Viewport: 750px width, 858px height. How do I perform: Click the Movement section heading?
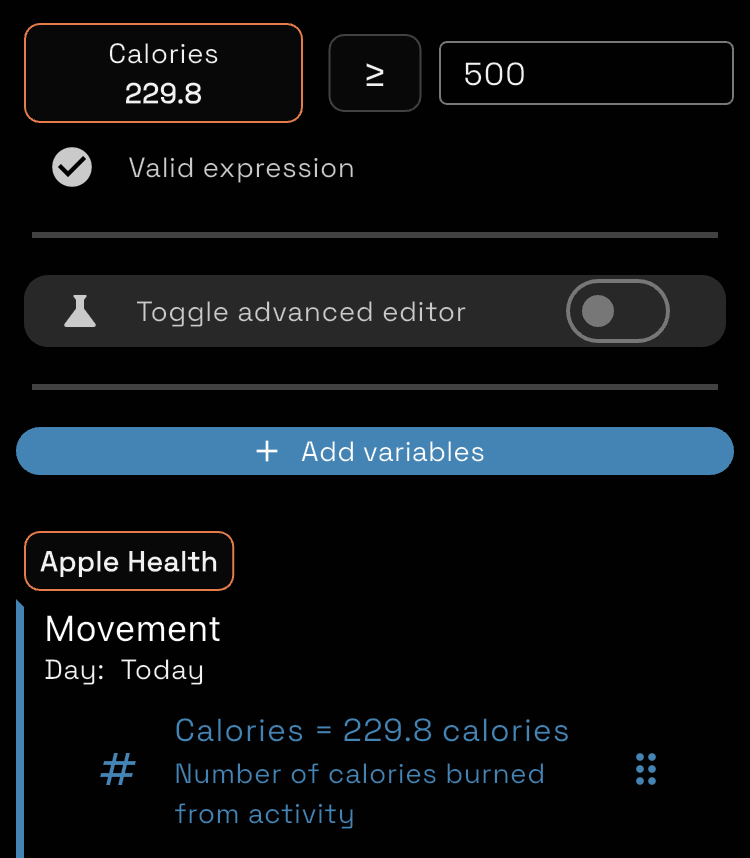click(132, 628)
